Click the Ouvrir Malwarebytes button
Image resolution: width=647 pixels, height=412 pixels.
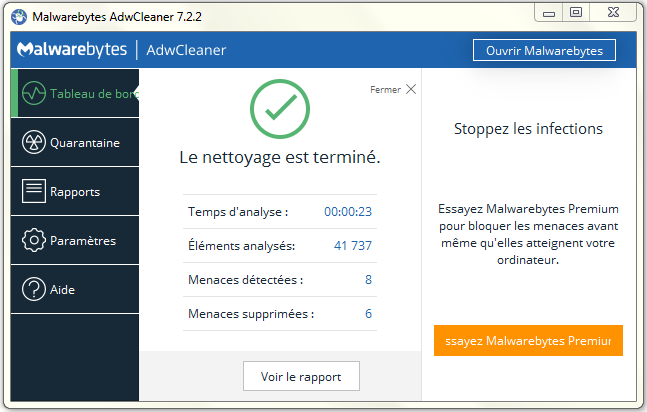coord(544,50)
